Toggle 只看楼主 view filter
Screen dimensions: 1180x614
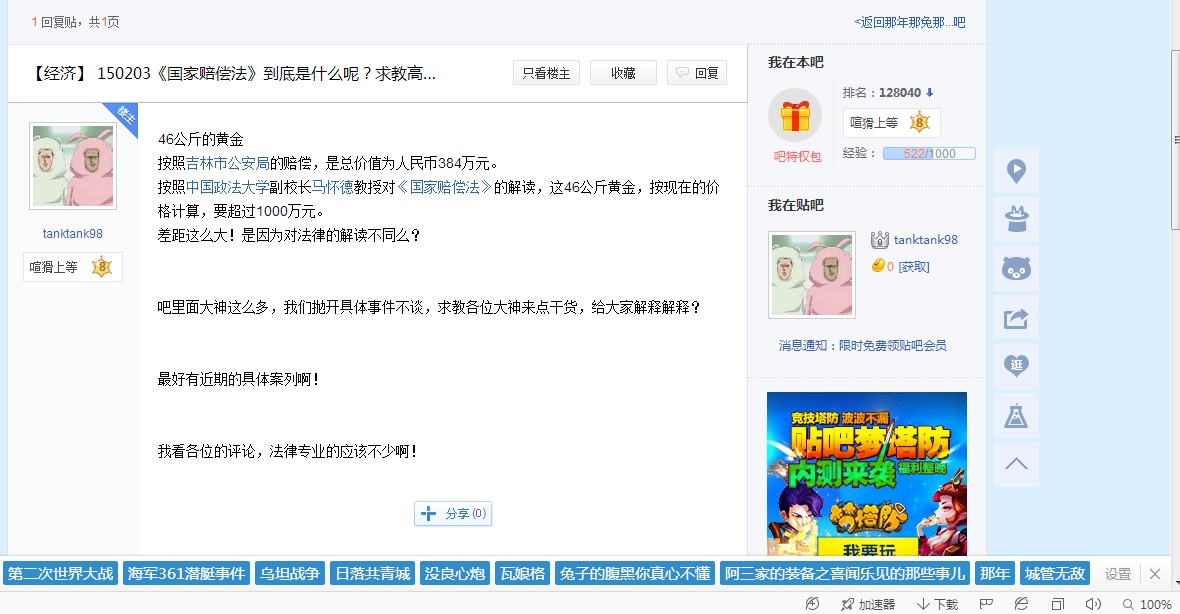point(546,73)
